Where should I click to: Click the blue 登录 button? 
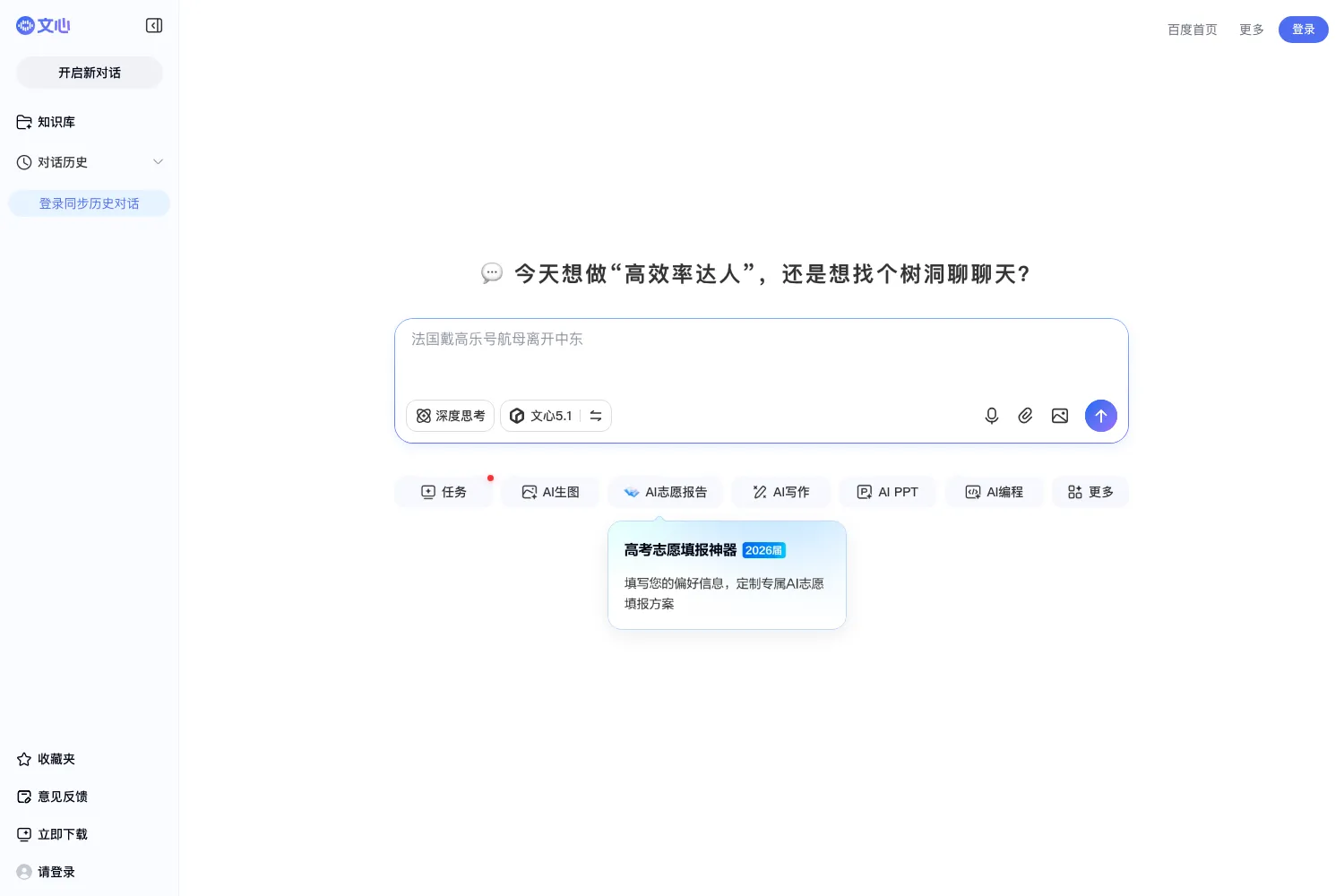[x=1304, y=30]
